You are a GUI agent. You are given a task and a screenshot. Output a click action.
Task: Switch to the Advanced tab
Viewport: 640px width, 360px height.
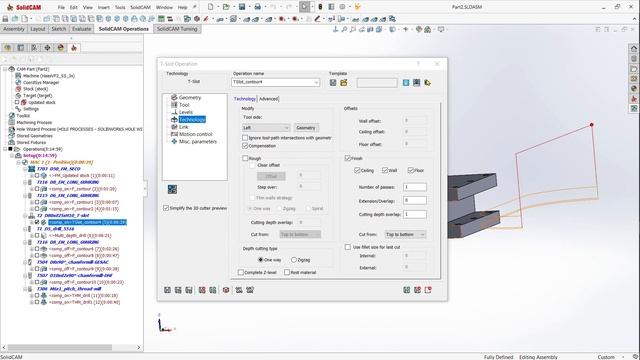pyautogui.click(x=269, y=99)
